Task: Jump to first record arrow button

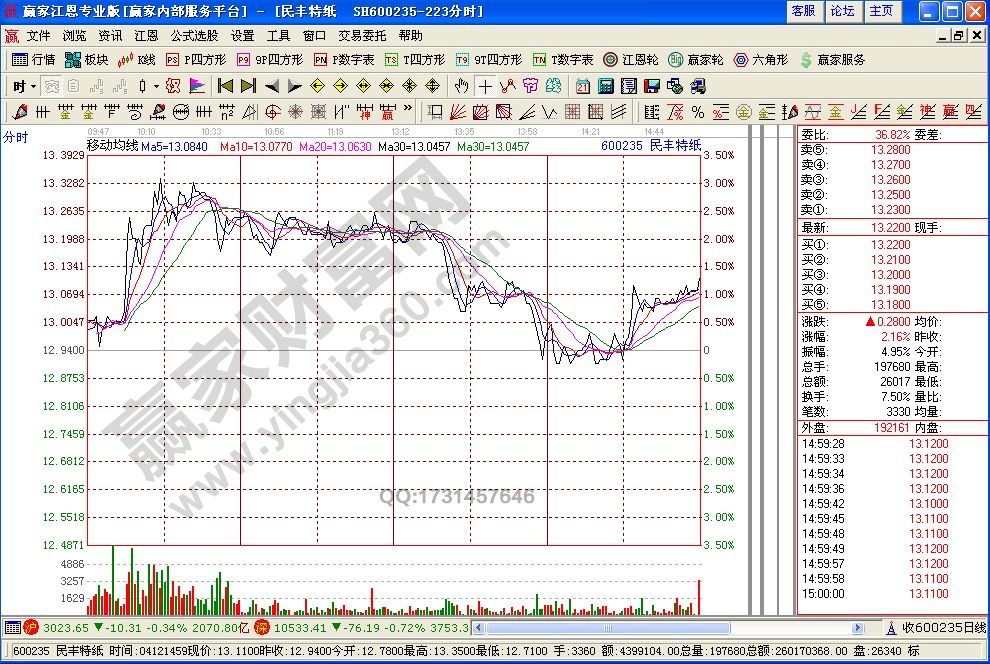Action: click(225, 86)
